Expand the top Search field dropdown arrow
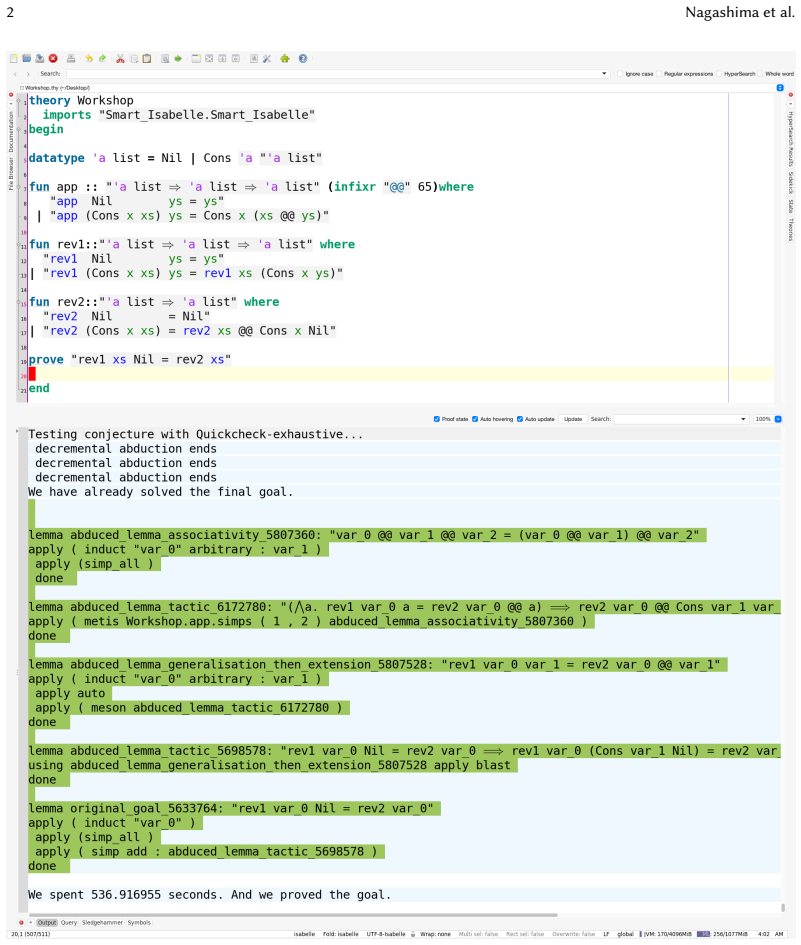 (604, 74)
